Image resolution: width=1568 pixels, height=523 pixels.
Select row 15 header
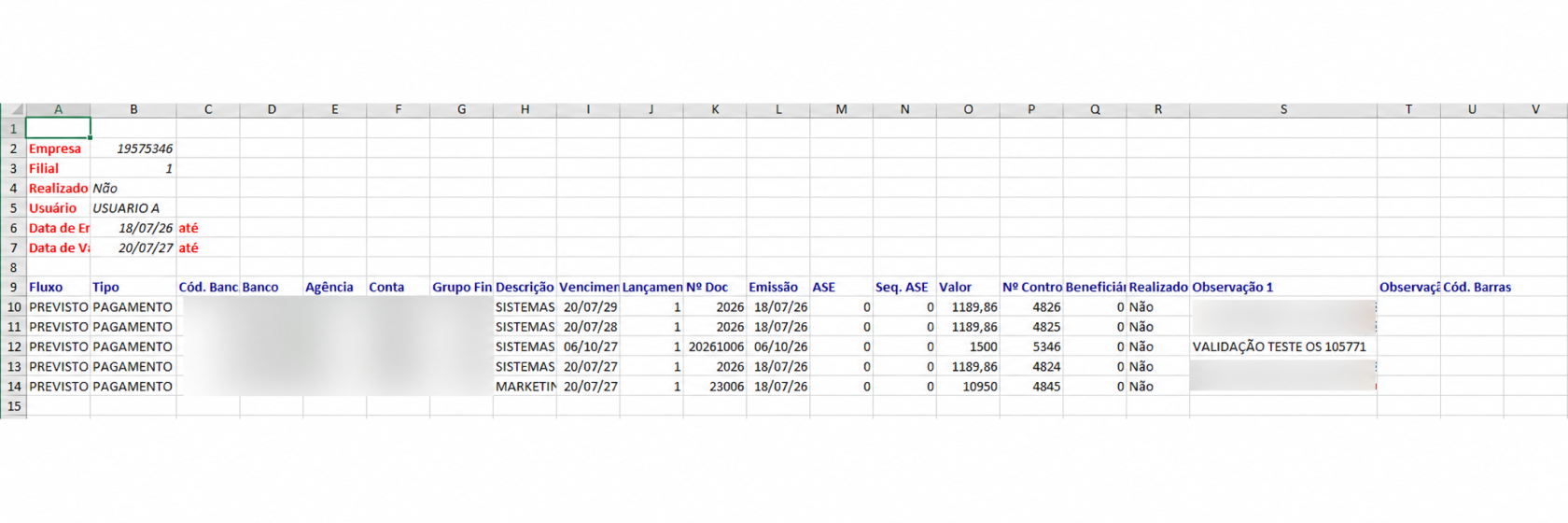tap(13, 406)
